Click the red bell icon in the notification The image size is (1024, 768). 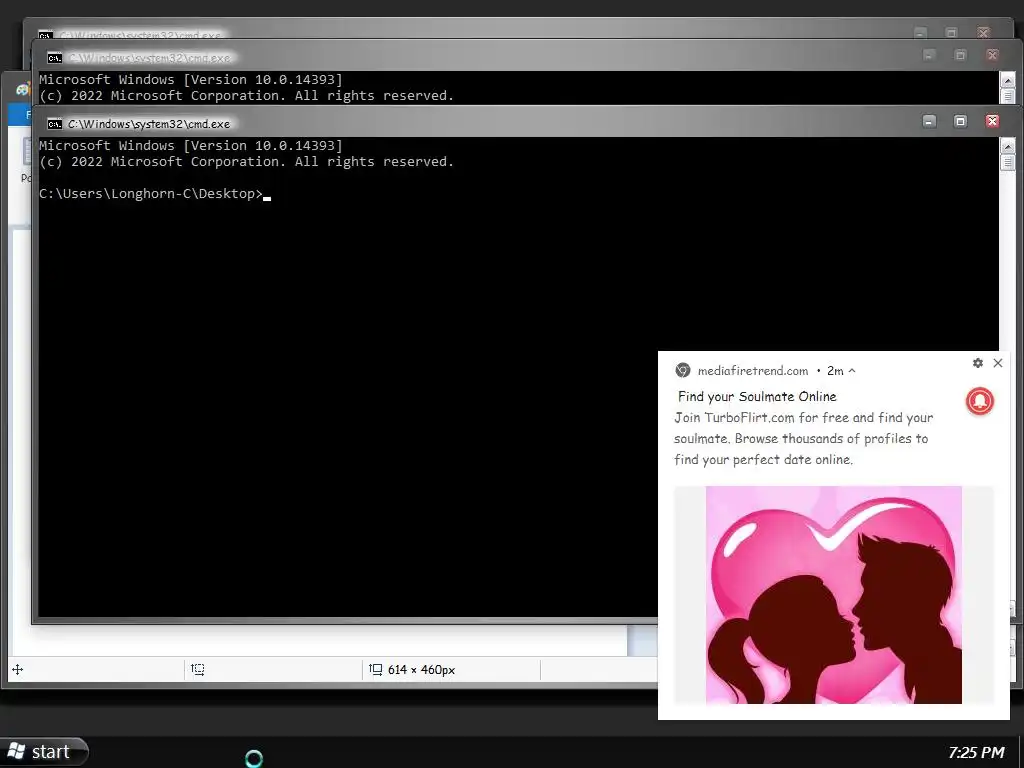pyautogui.click(x=980, y=401)
